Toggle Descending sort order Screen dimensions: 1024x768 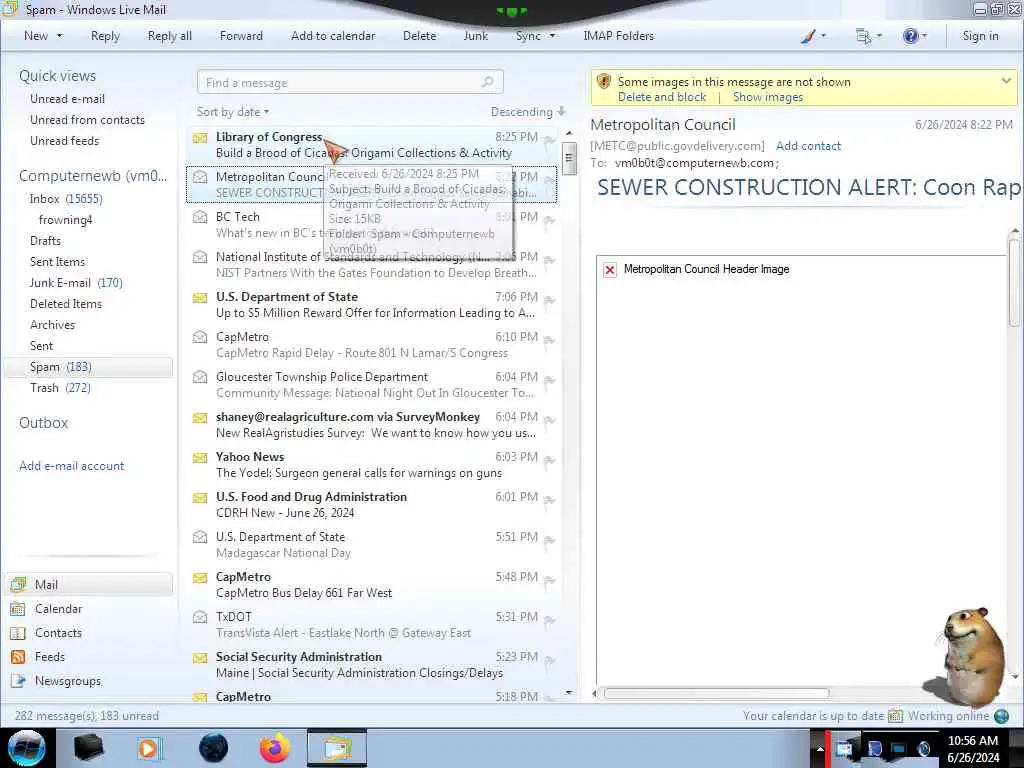pos(528,112)
